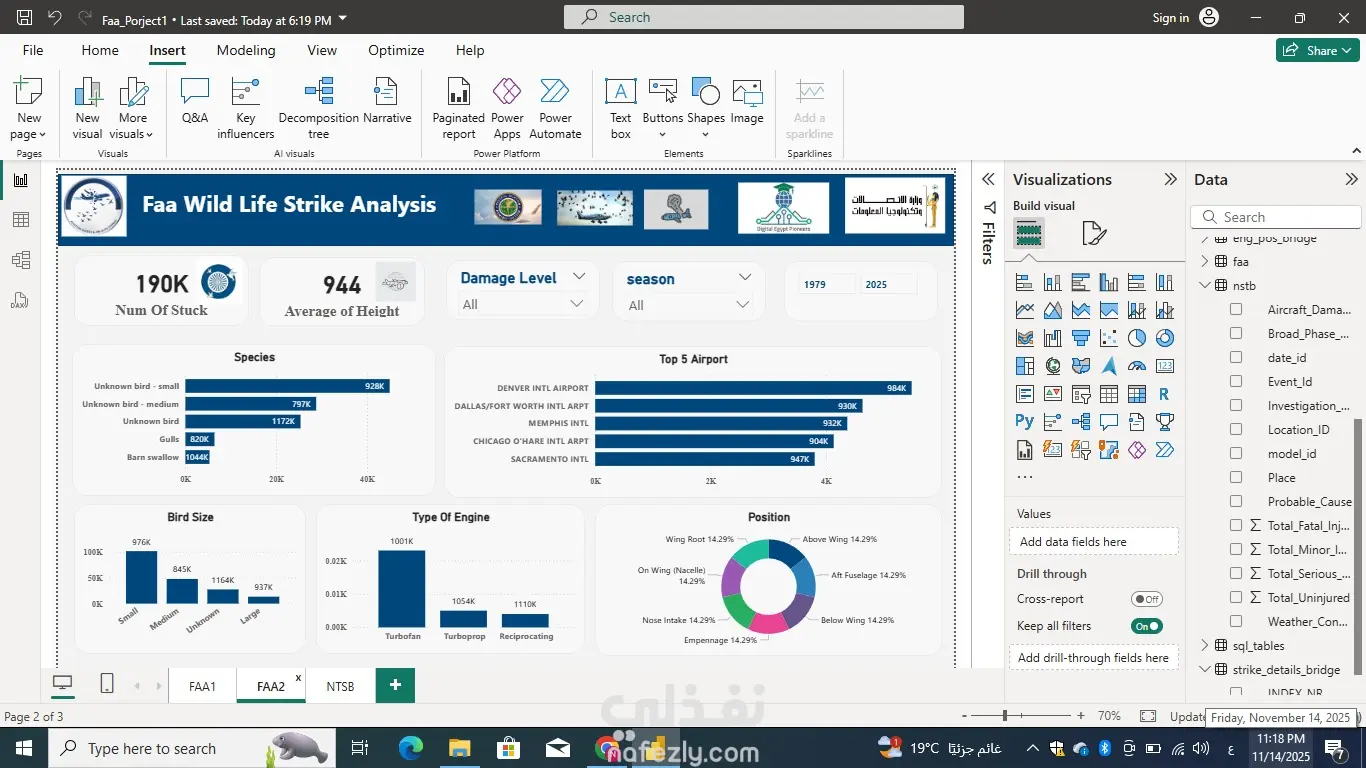The image size is (1366, 768).
Task: Enable the Place field checkbox
Action: pyautogui.click(x=1236, y=478)
